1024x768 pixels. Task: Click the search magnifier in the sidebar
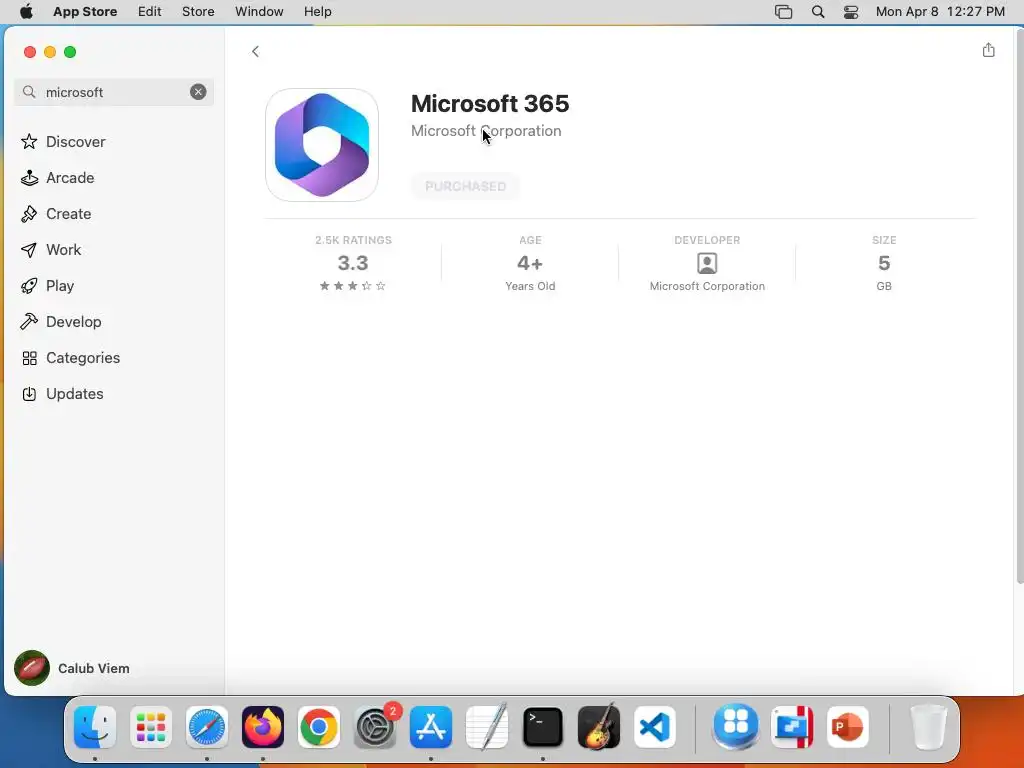click(x=29, y=92)
